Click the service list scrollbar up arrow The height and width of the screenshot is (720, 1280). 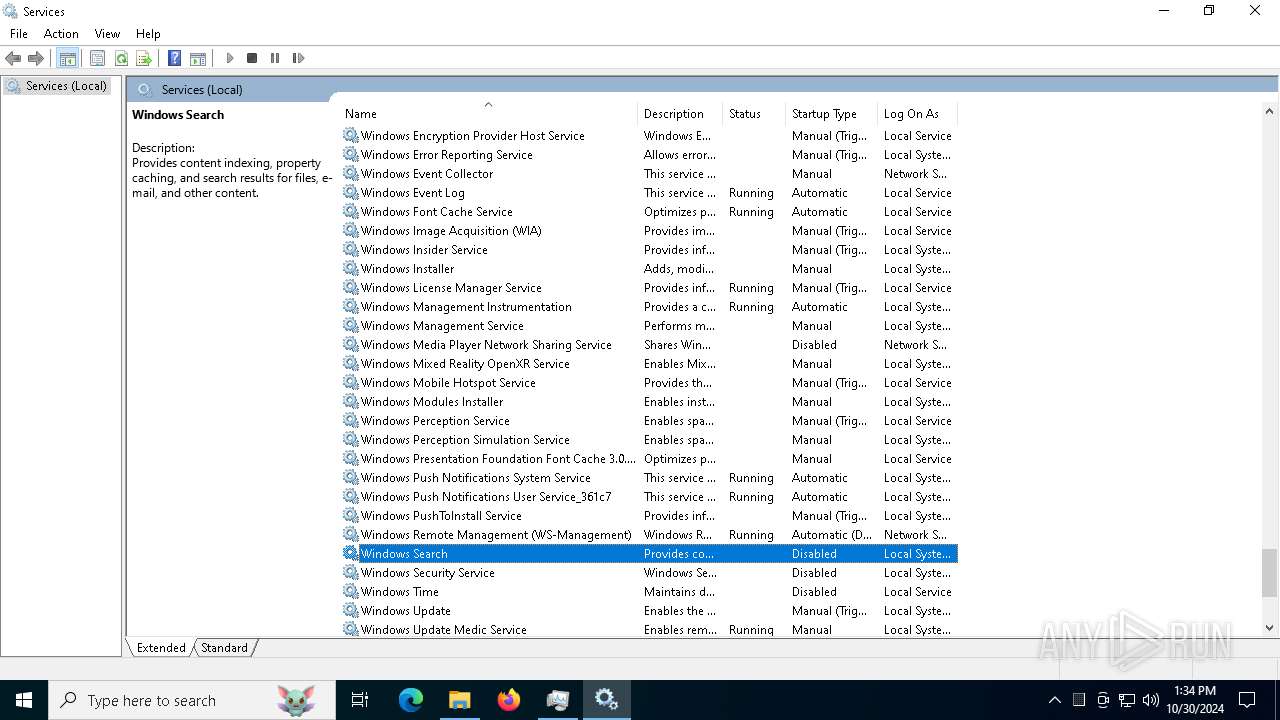point(1269,111)
